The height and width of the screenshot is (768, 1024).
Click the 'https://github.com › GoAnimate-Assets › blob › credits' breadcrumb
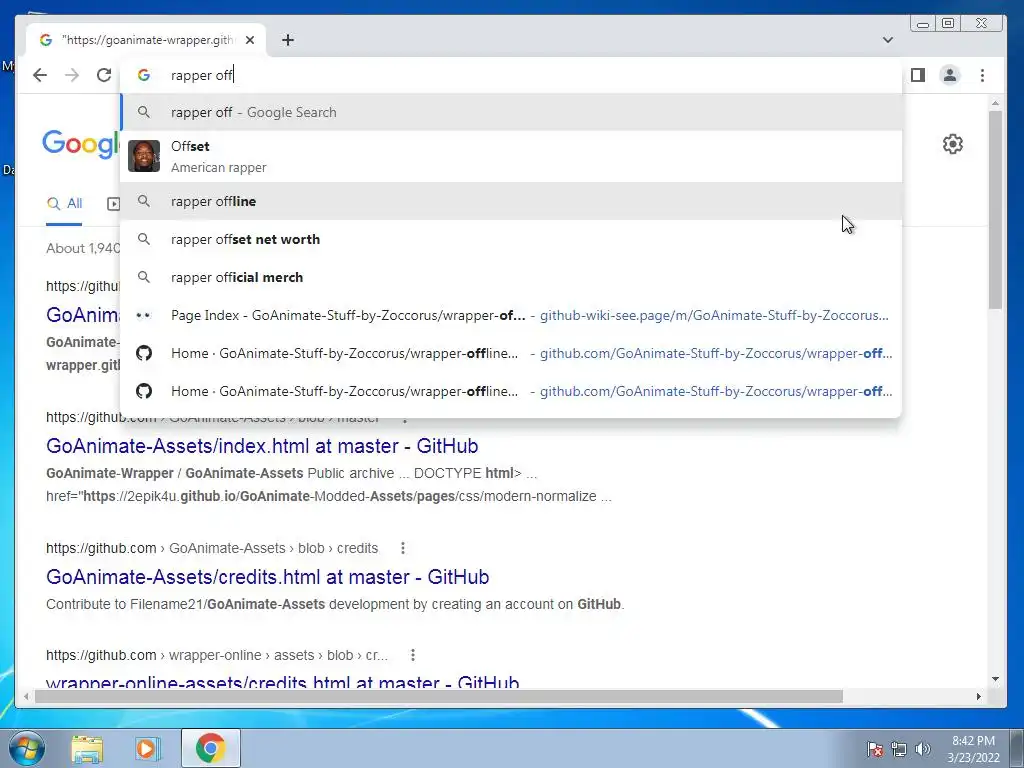tap(212, 548)
